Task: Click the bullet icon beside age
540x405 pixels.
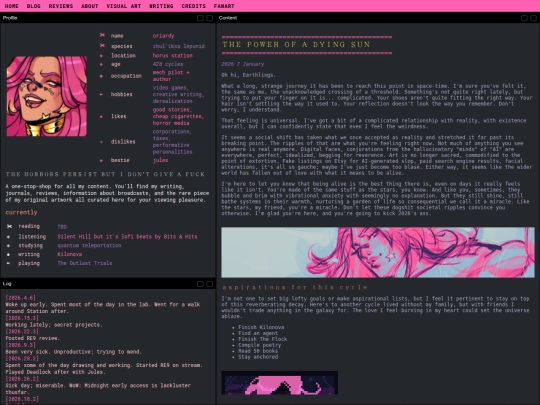Action: tap(101, 64)
